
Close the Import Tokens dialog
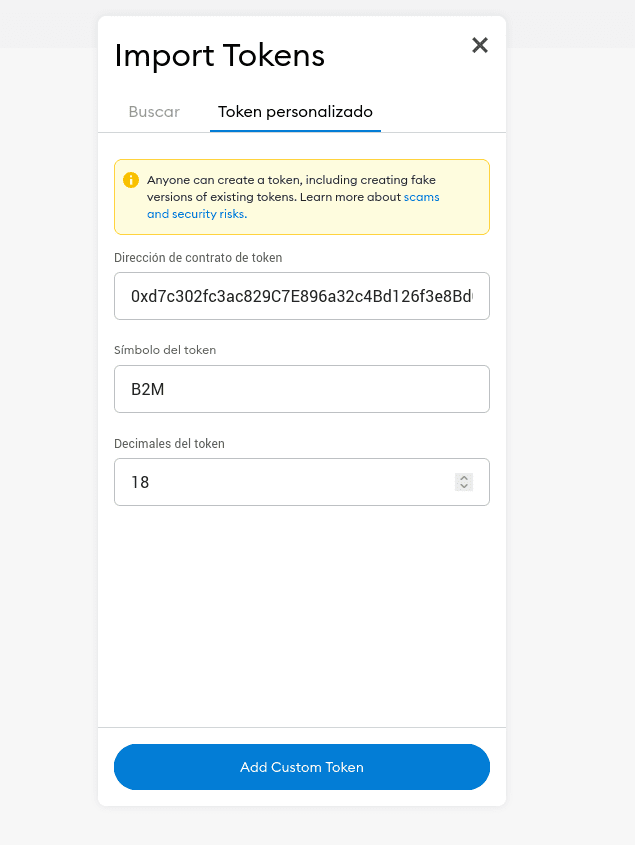click(x=480, y=45)
